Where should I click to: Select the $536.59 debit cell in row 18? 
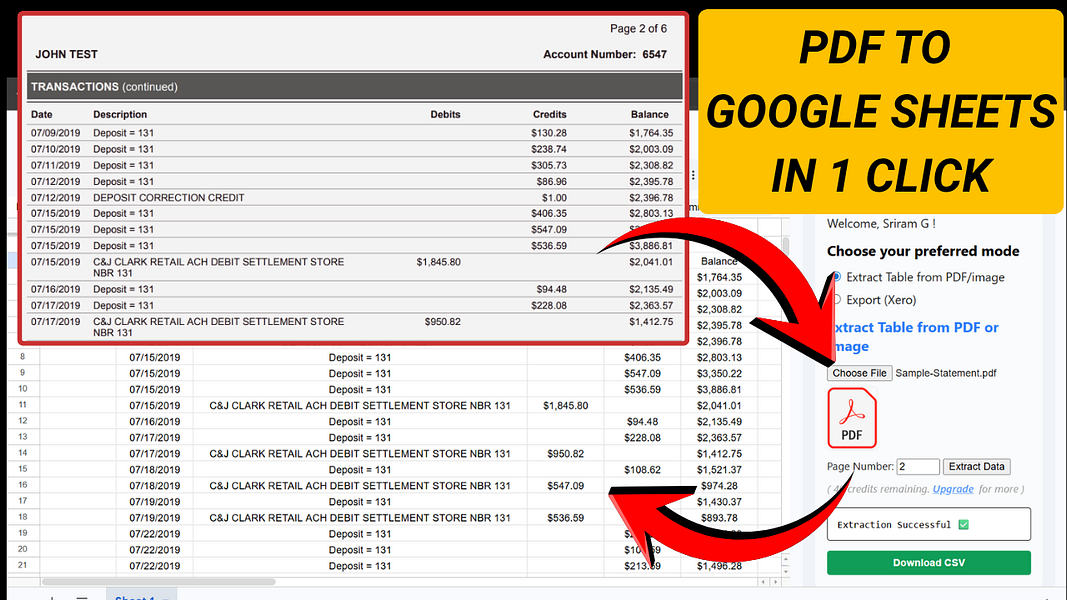pyautogui.click(x=565, y=518)
